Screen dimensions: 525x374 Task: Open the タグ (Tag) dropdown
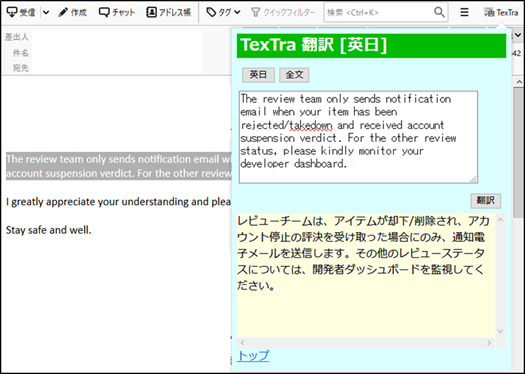click(x=223, y=13)
